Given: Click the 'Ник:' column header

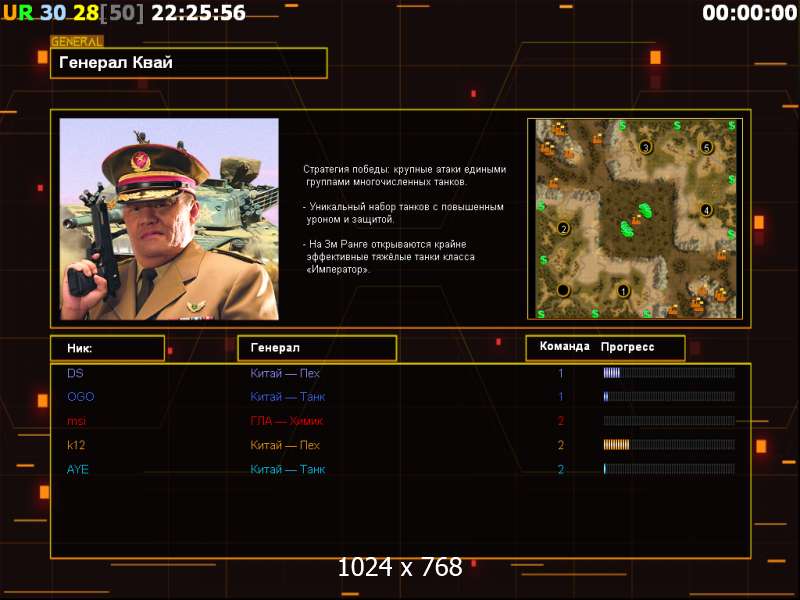Looking at the screenshot, I should tap(108, 348).
